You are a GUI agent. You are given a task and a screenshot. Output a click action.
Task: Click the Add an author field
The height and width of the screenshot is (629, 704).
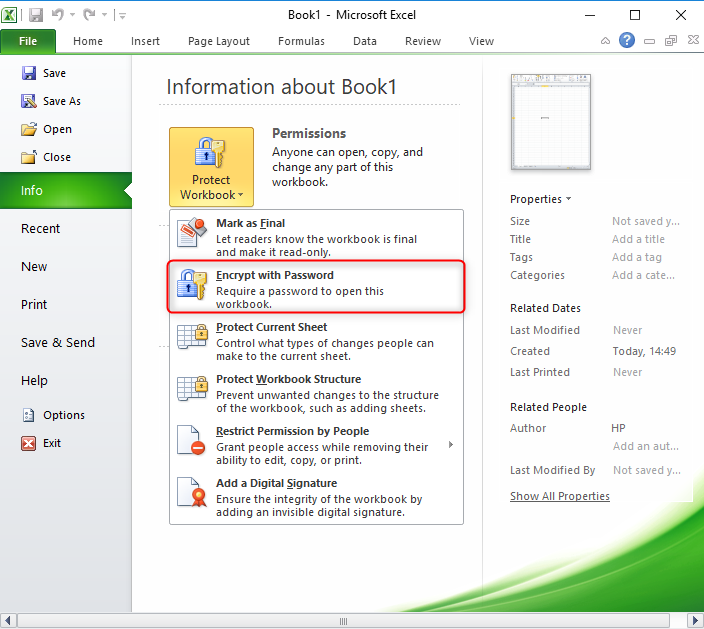point(646,446)
